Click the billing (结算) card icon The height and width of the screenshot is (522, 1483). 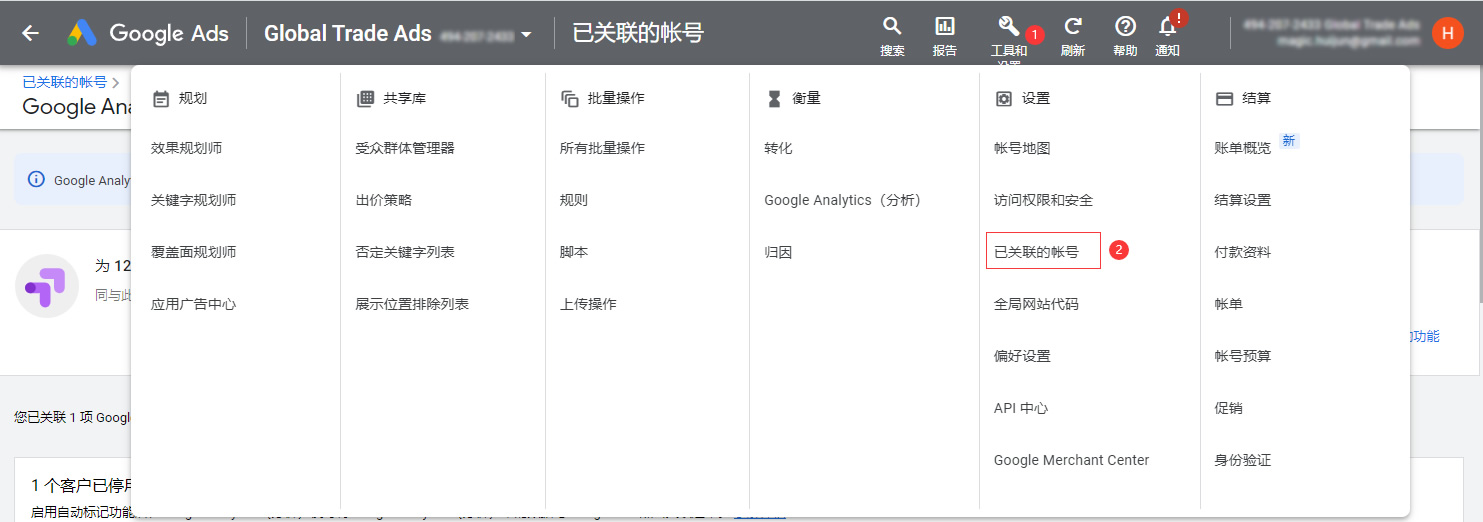[x=1224, y=99]
